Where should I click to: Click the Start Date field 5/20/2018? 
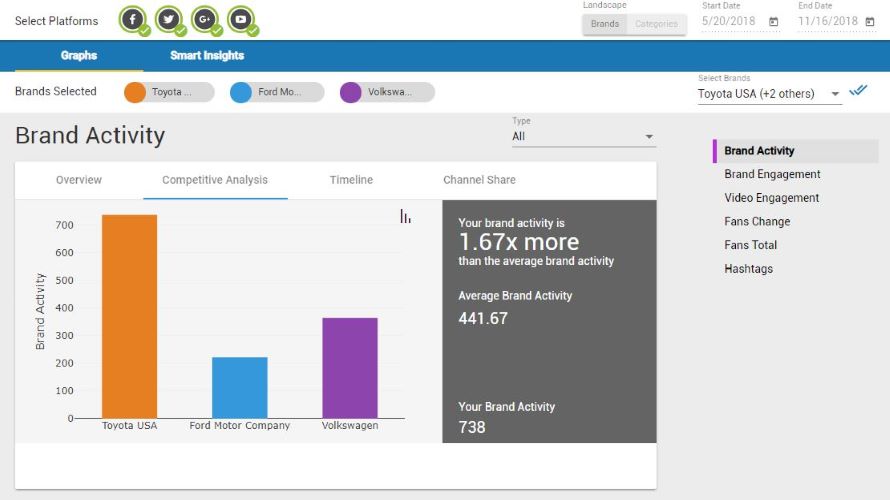pyautogui.click(x=728, y=22)
